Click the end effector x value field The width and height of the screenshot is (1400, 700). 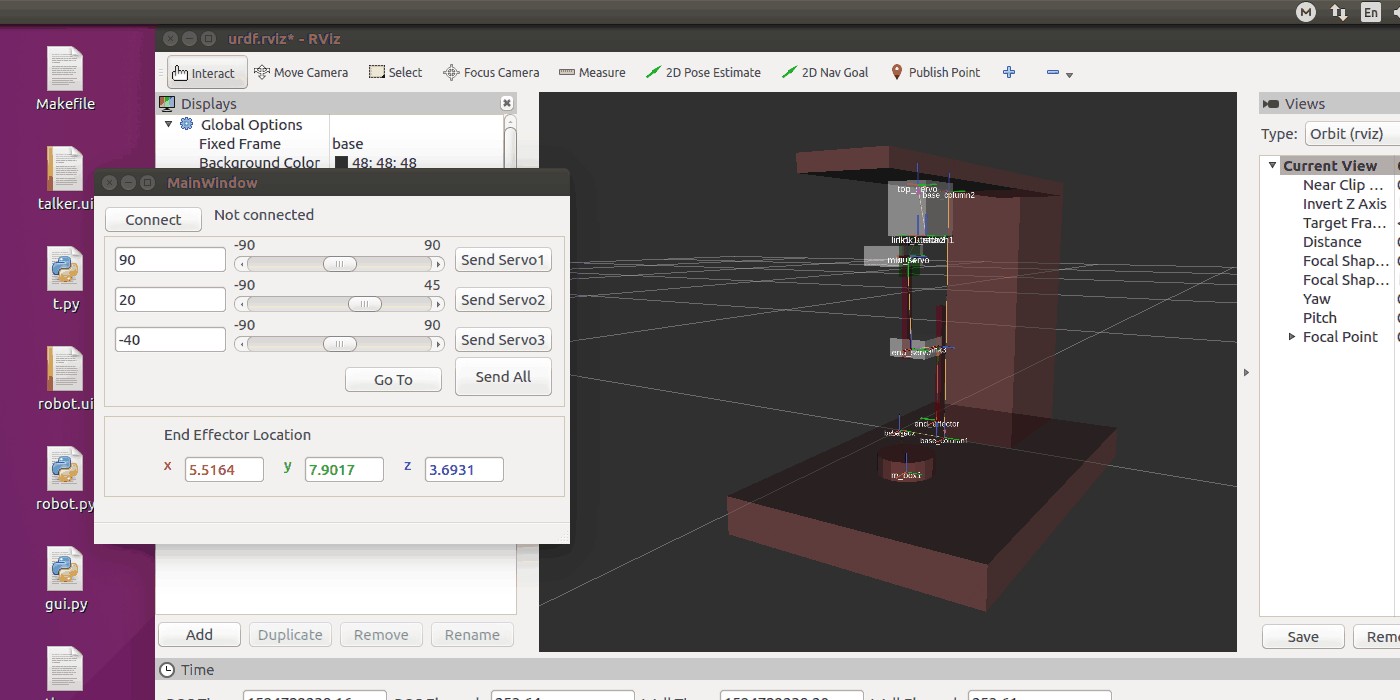pyautogui.click(x=224, y=470)
